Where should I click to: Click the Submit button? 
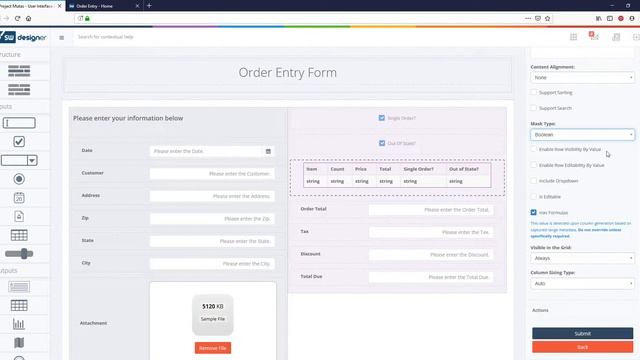tap(582, 333)
